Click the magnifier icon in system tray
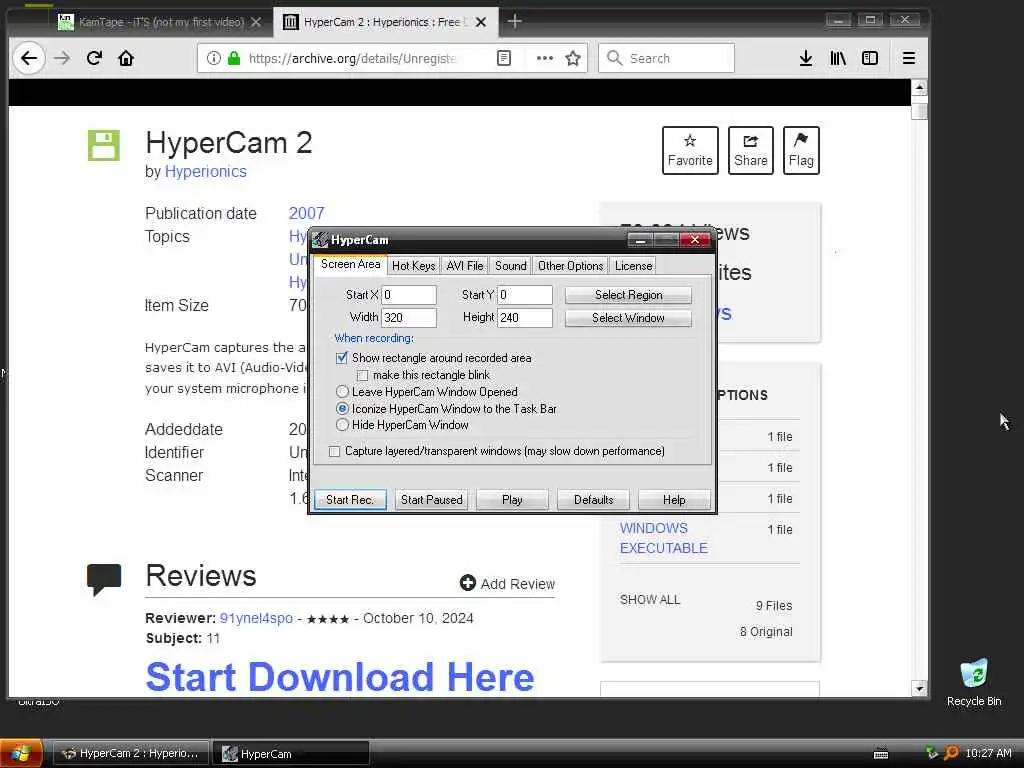1024x768 pixels. point(952,753)
